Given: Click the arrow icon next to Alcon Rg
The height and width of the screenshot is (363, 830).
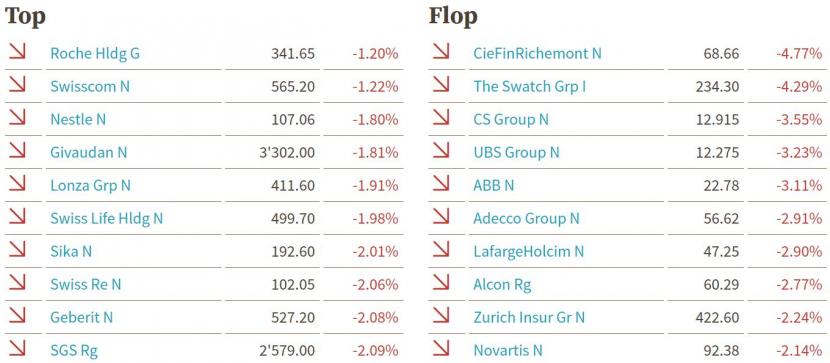Looking at the screenshot, I should click(x=441, y=282).
